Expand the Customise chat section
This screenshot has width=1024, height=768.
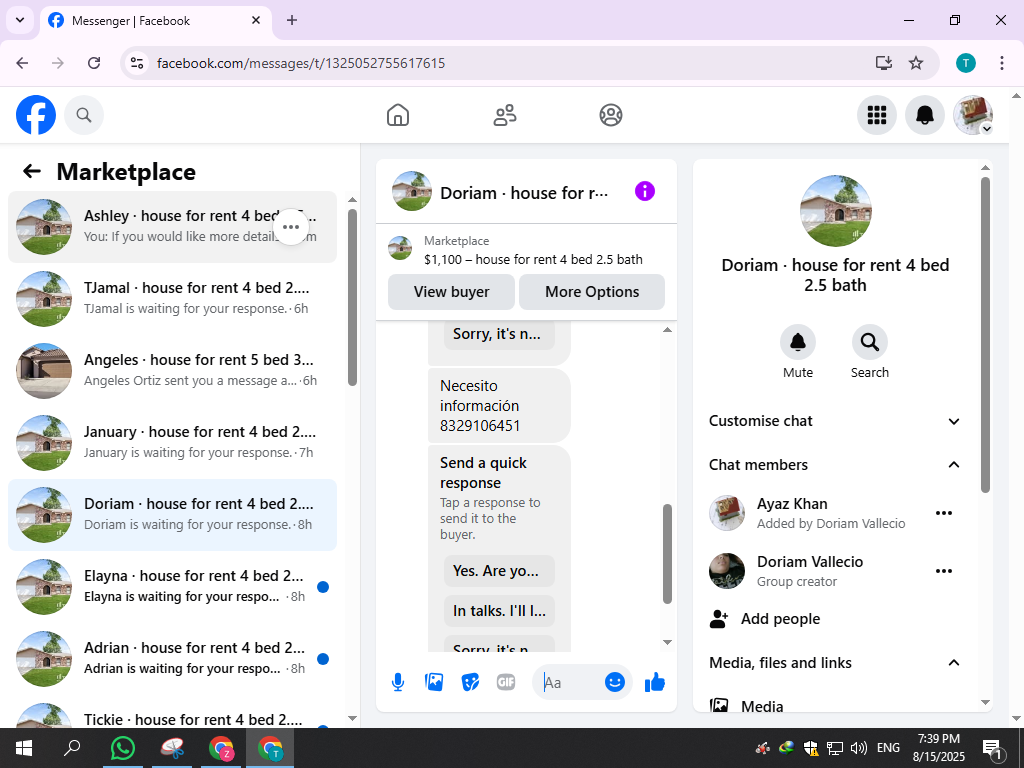click(835, 421)
